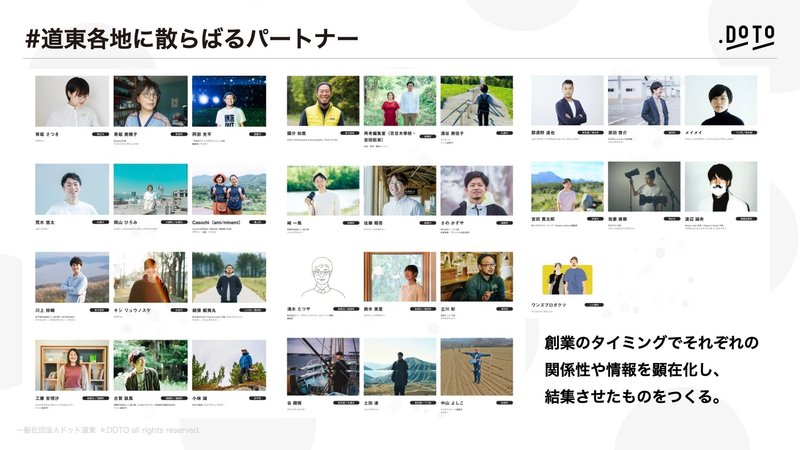800x450 pixels.
Task: Open the 土田 凌 mountain lake photo
Action: 400,367
